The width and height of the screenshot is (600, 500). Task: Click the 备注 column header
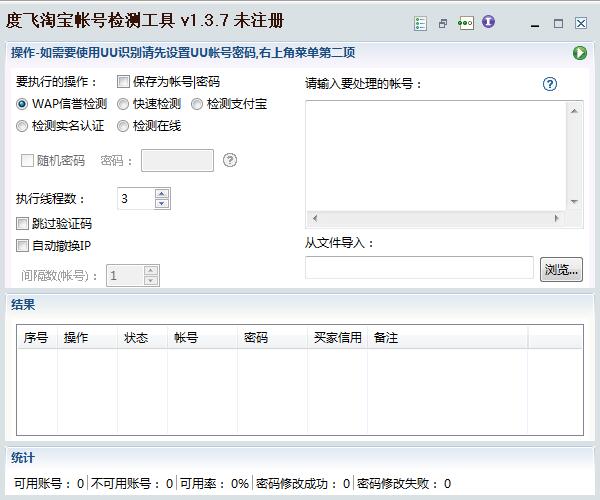pyautogui.click(x=448, y=337)
